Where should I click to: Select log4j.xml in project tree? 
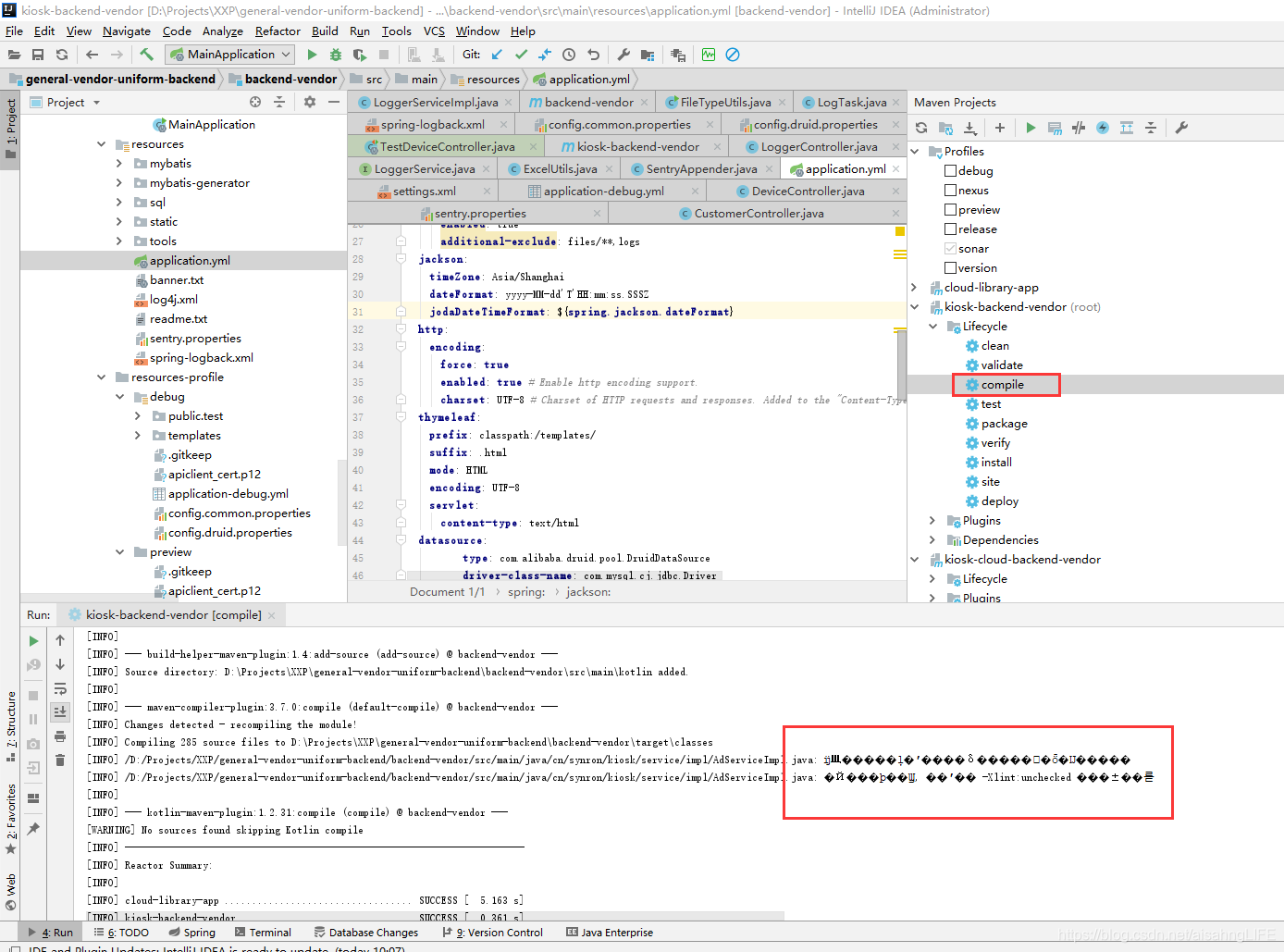pos(173,299)
